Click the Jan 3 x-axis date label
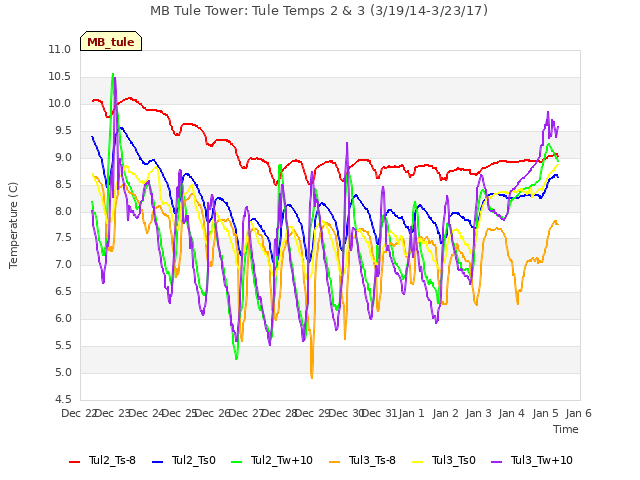 click(x=478, y=413)
